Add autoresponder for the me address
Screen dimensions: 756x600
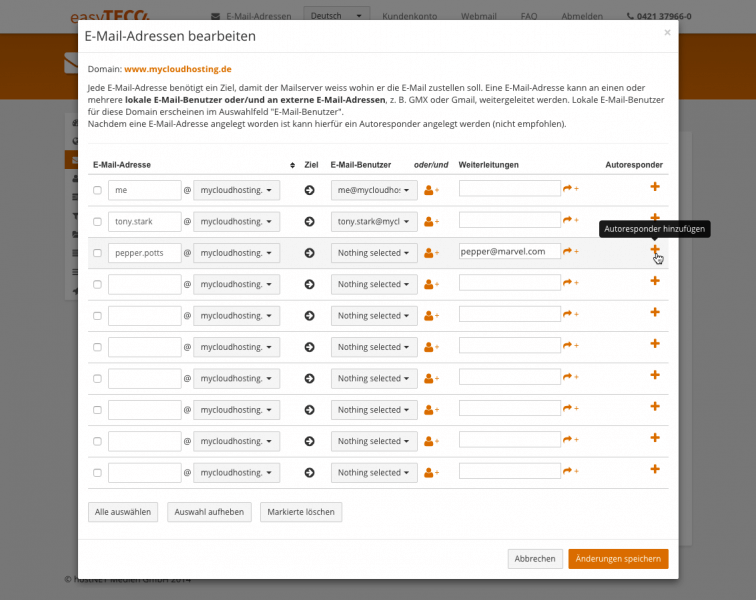pyautogui.click(x=655, y=187)
